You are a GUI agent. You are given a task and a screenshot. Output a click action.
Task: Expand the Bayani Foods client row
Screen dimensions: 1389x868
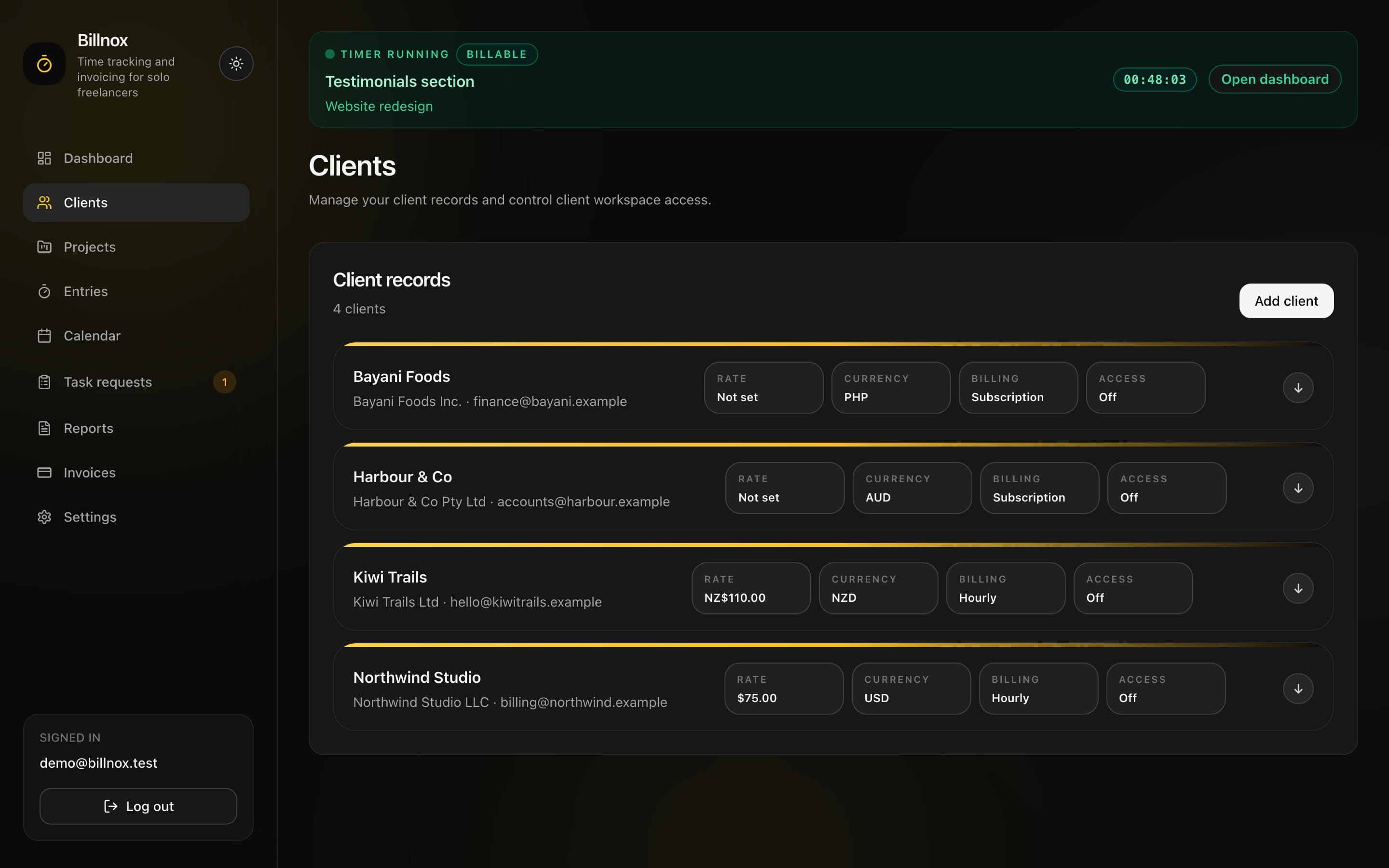click(1298, 388)
